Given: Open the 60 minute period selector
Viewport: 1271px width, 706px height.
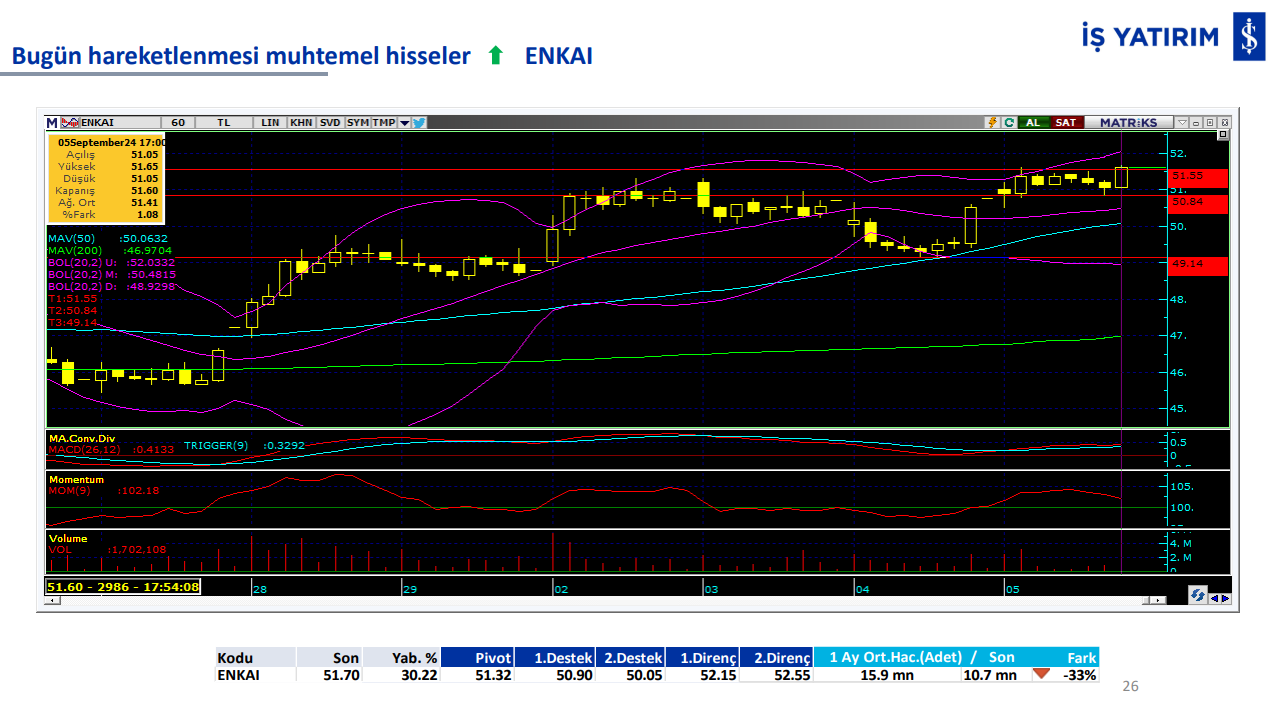Looking at the screenshot, I should (x=178, y=122).
